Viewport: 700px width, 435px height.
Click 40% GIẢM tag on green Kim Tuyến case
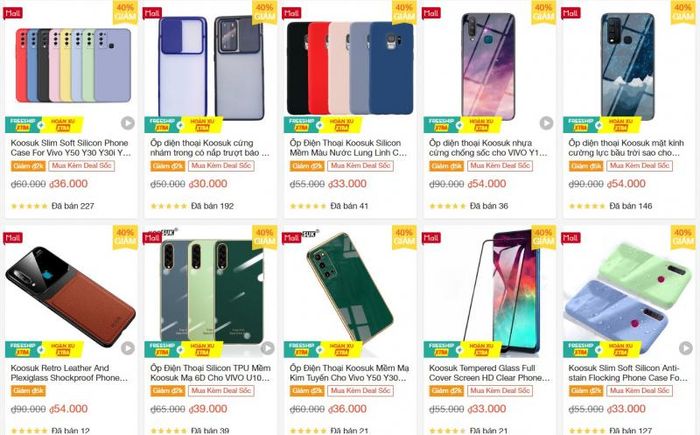point(404,237)
